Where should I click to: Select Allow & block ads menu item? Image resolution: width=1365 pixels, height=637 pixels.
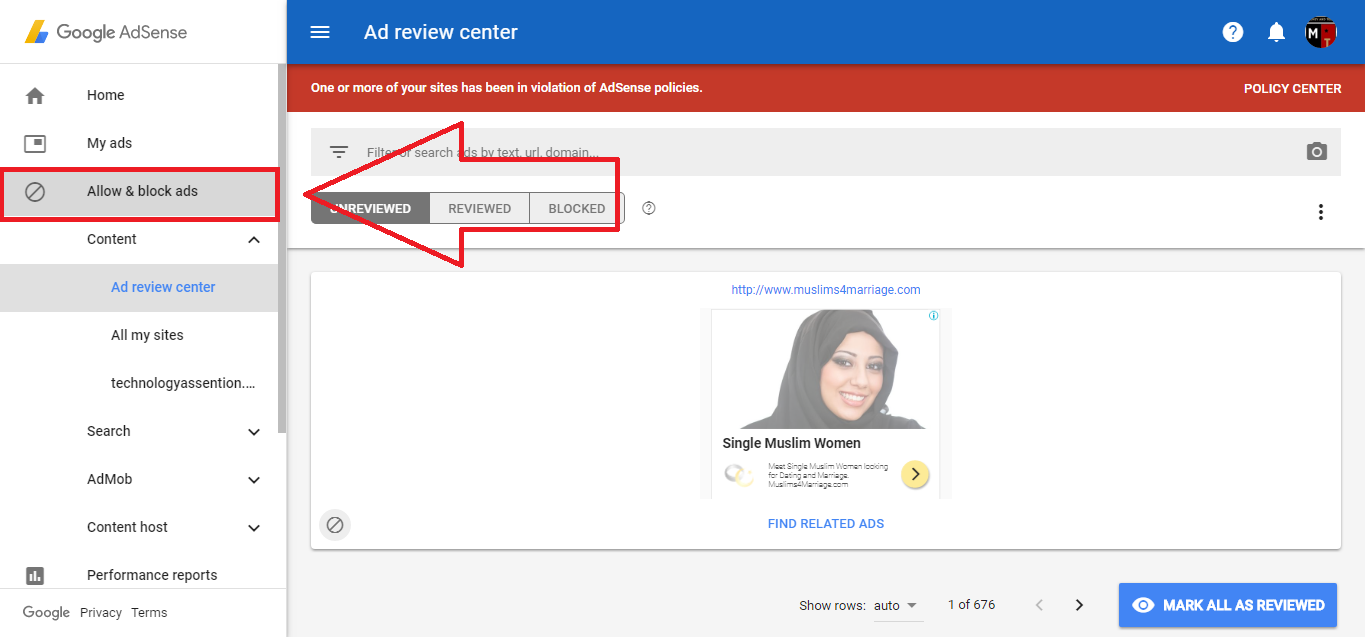[139, 192]
